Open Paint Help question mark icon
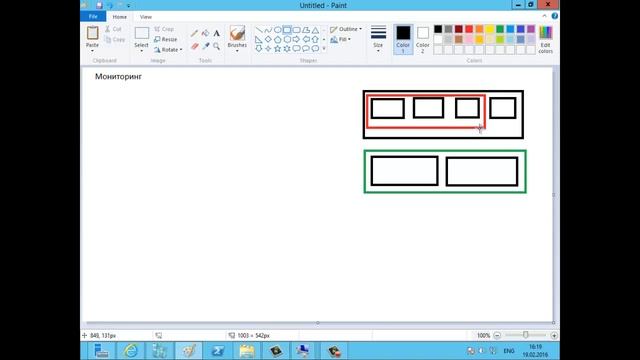Screen dimensions: 640x360 pyautogui.click(x=554, y=16)
